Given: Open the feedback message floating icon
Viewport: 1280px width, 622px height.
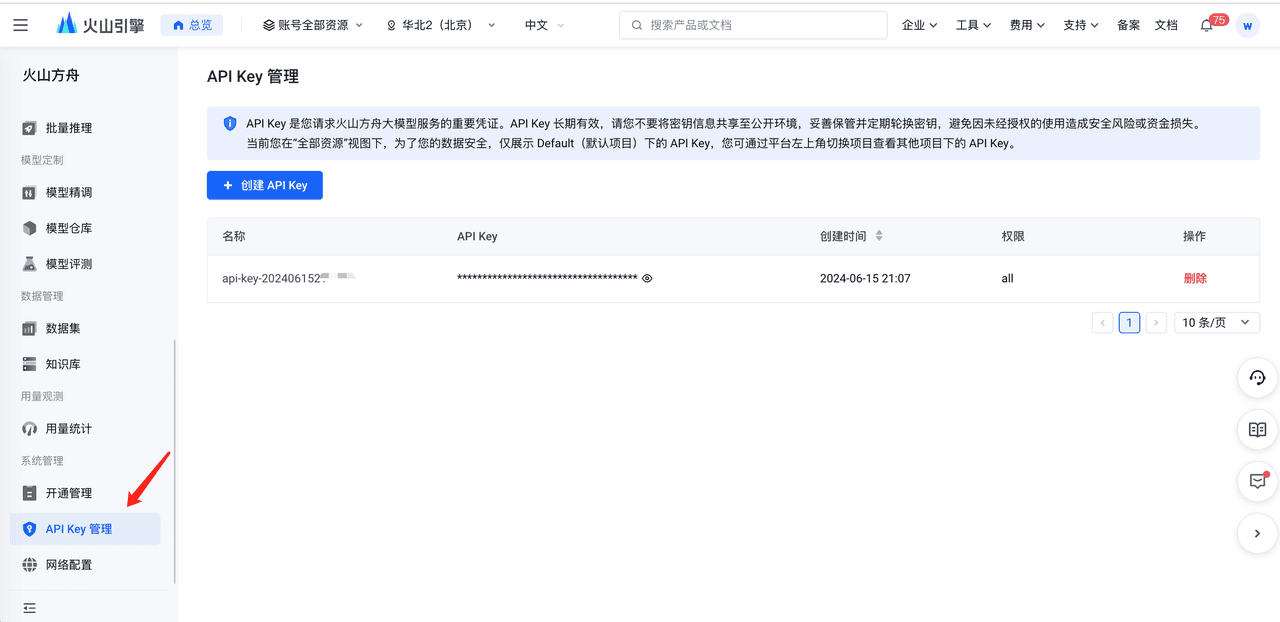Looking at the screenshot, I should point(1258,482).
